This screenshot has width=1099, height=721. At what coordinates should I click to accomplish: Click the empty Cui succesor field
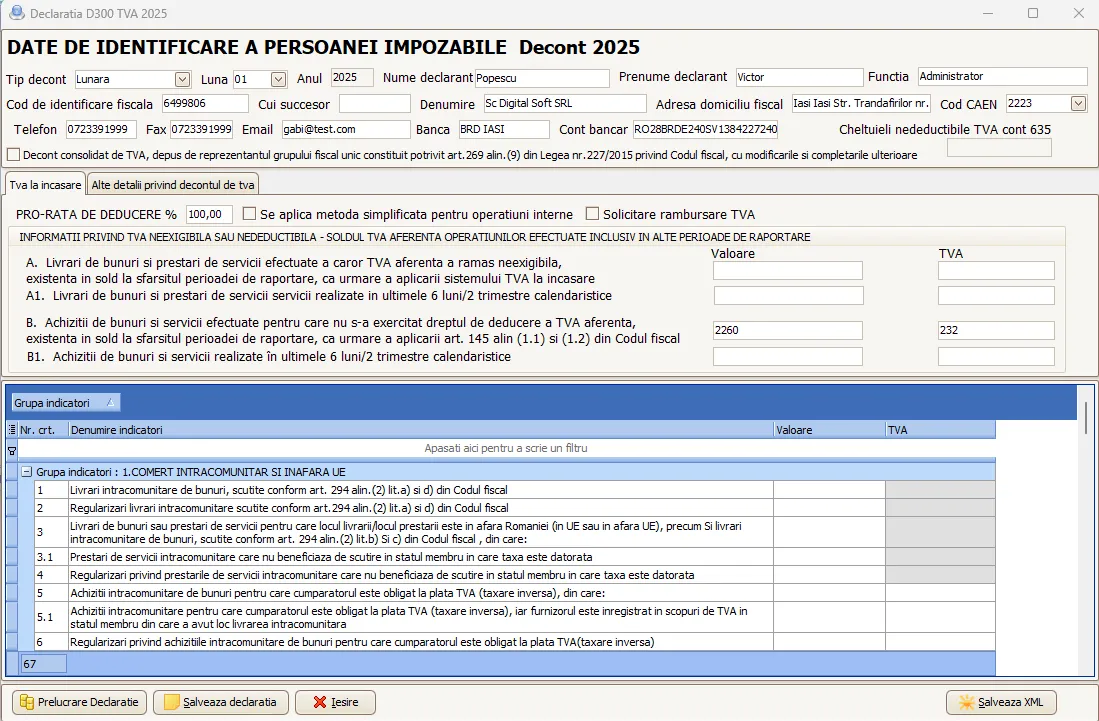[x=374, y=104]
